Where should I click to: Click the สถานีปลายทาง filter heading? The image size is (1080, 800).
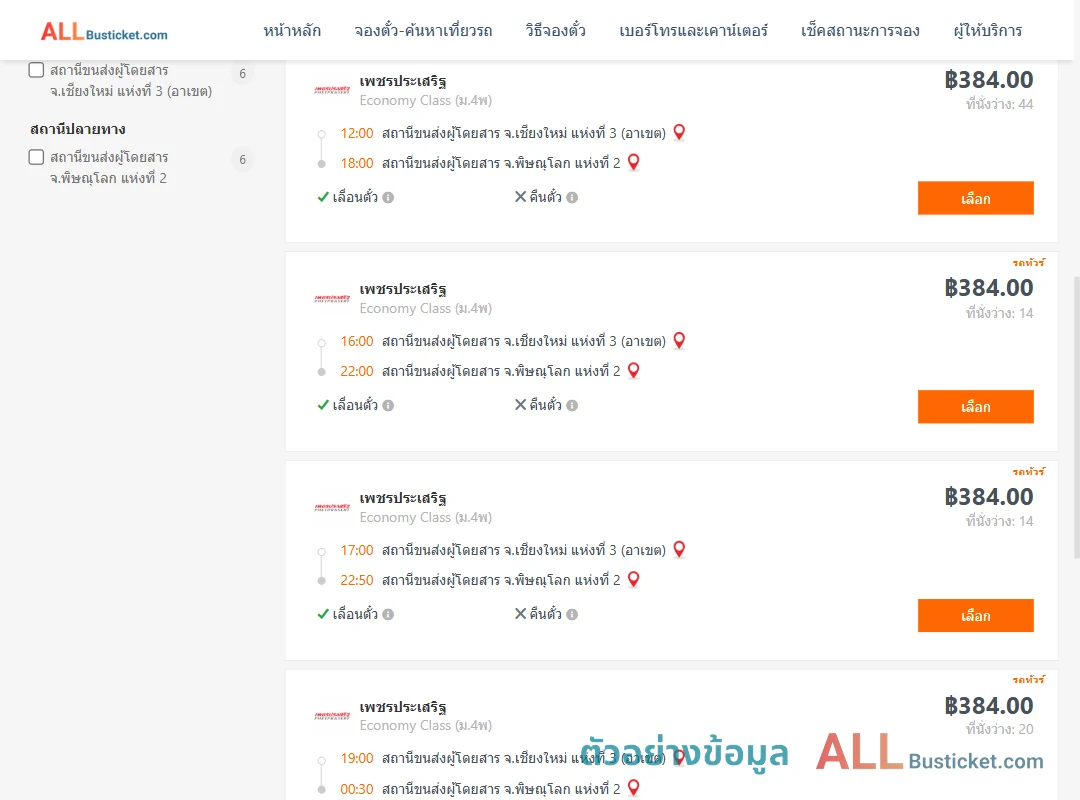(78, 130)
